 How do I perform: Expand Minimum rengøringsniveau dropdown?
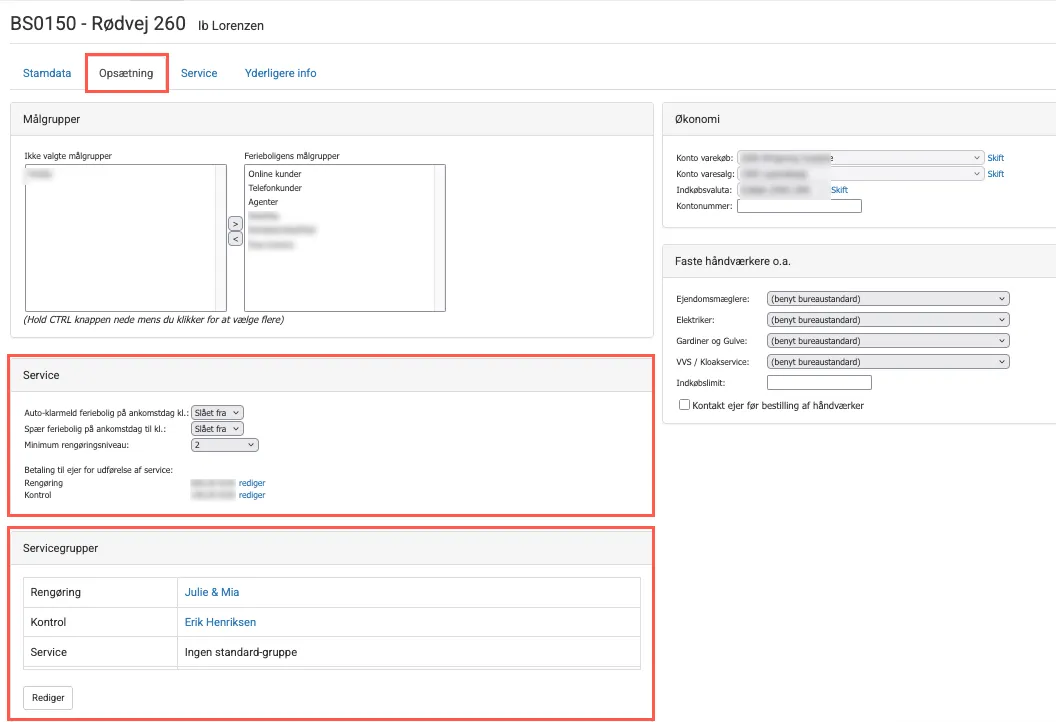click(x=224, y=445)
